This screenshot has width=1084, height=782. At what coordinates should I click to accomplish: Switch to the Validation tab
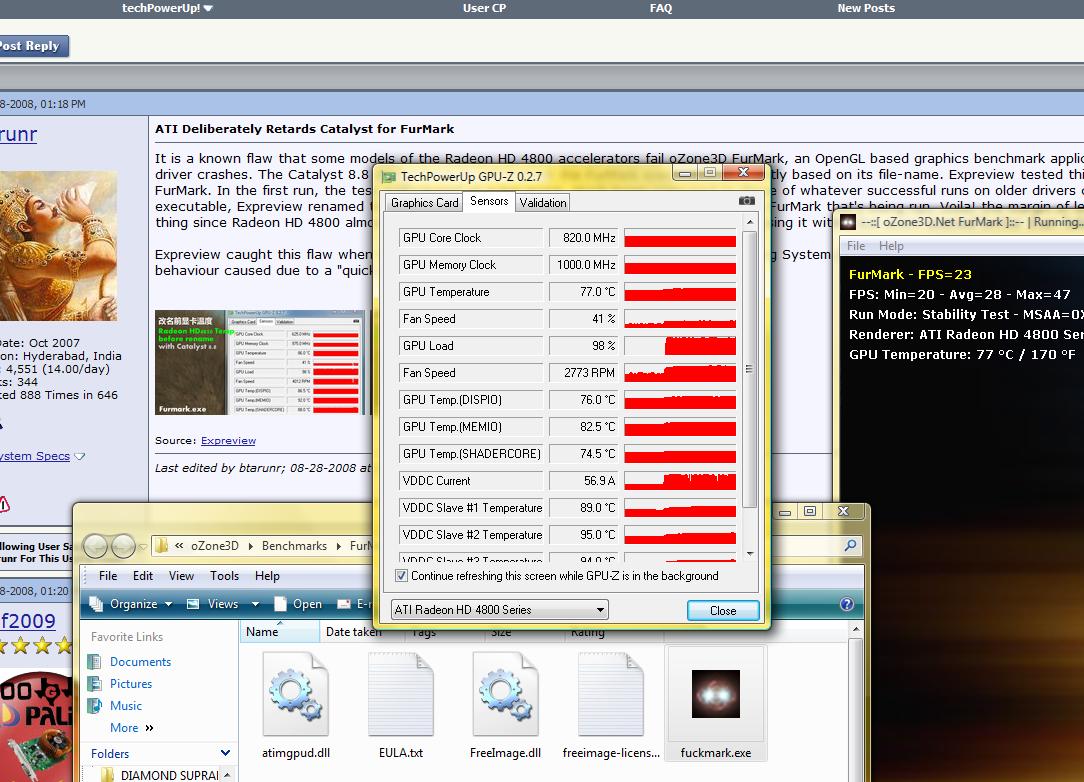pos(543,203)
